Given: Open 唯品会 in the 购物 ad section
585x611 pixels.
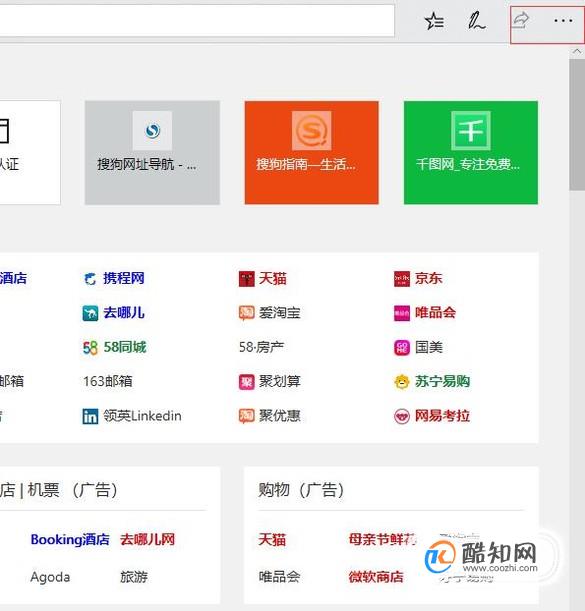Looking at the screenshot, I should pos(279,577).
